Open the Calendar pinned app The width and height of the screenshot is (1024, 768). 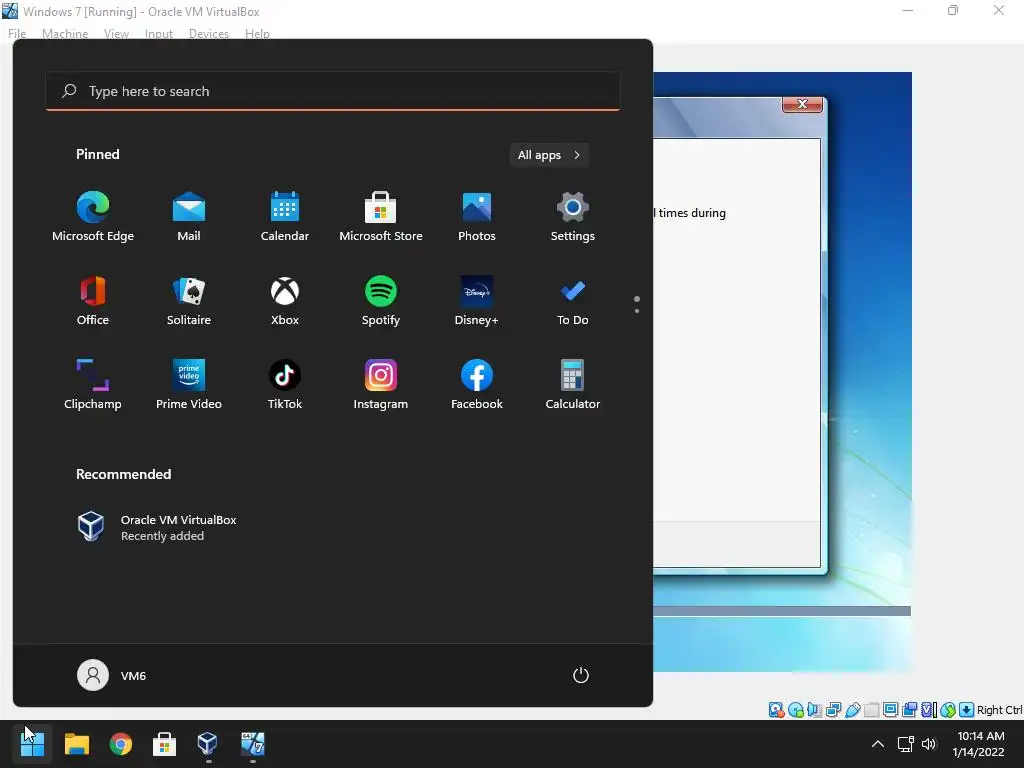285,217
